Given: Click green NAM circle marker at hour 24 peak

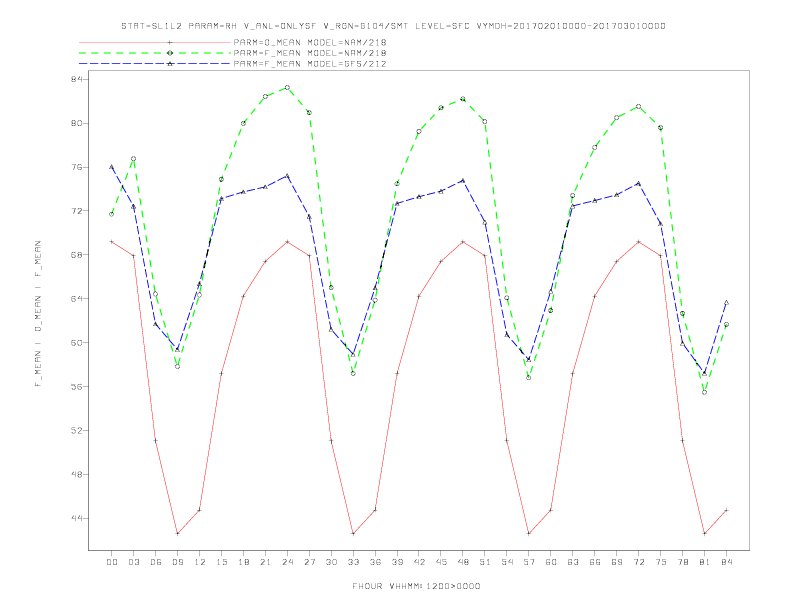Looking at the screenshot, I should pyautogui.click(x=287, y=87).
